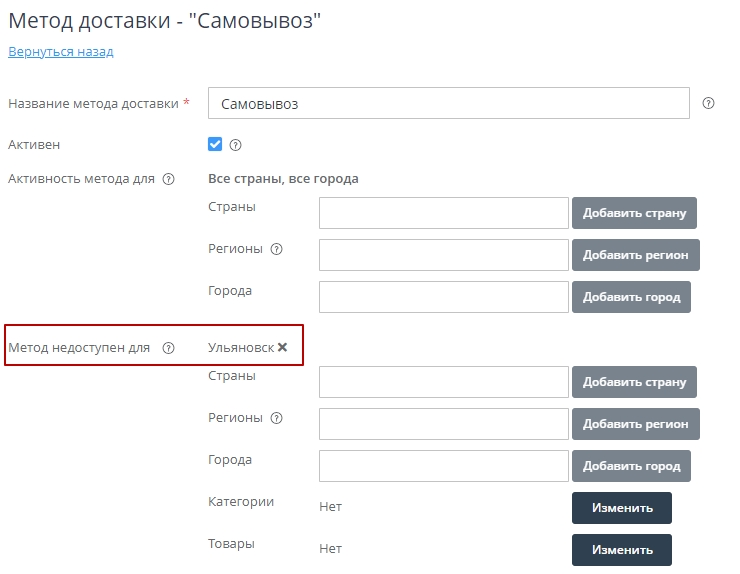Click help icon beside Активность метода для
This screenshot has width=740, height=574.
point(168,179)
